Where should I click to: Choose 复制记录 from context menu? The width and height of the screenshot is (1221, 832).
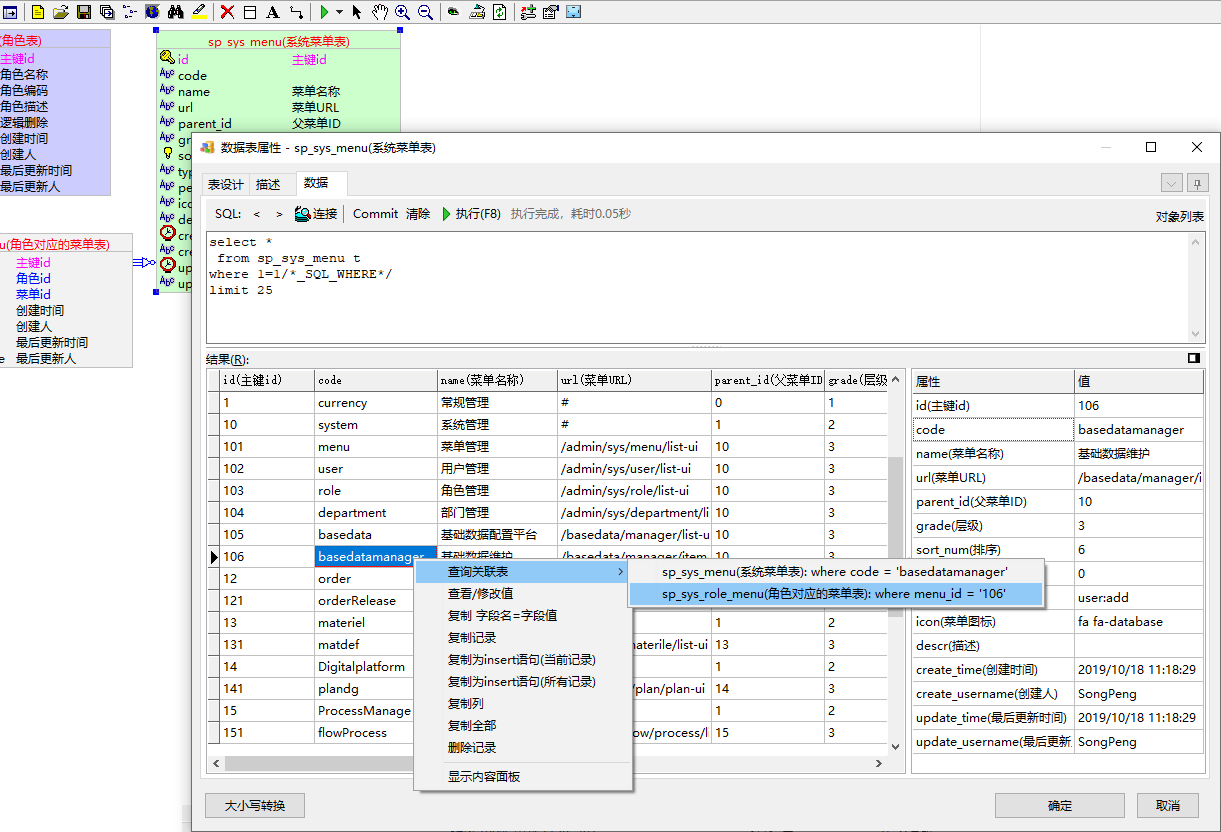tap(523, 637)
